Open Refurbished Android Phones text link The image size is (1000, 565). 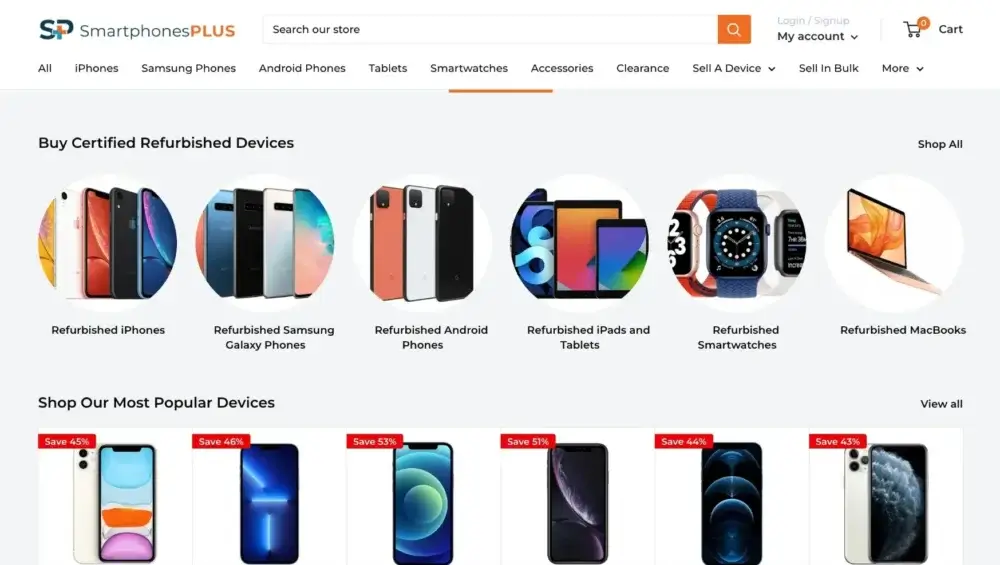tap(431, 337)
